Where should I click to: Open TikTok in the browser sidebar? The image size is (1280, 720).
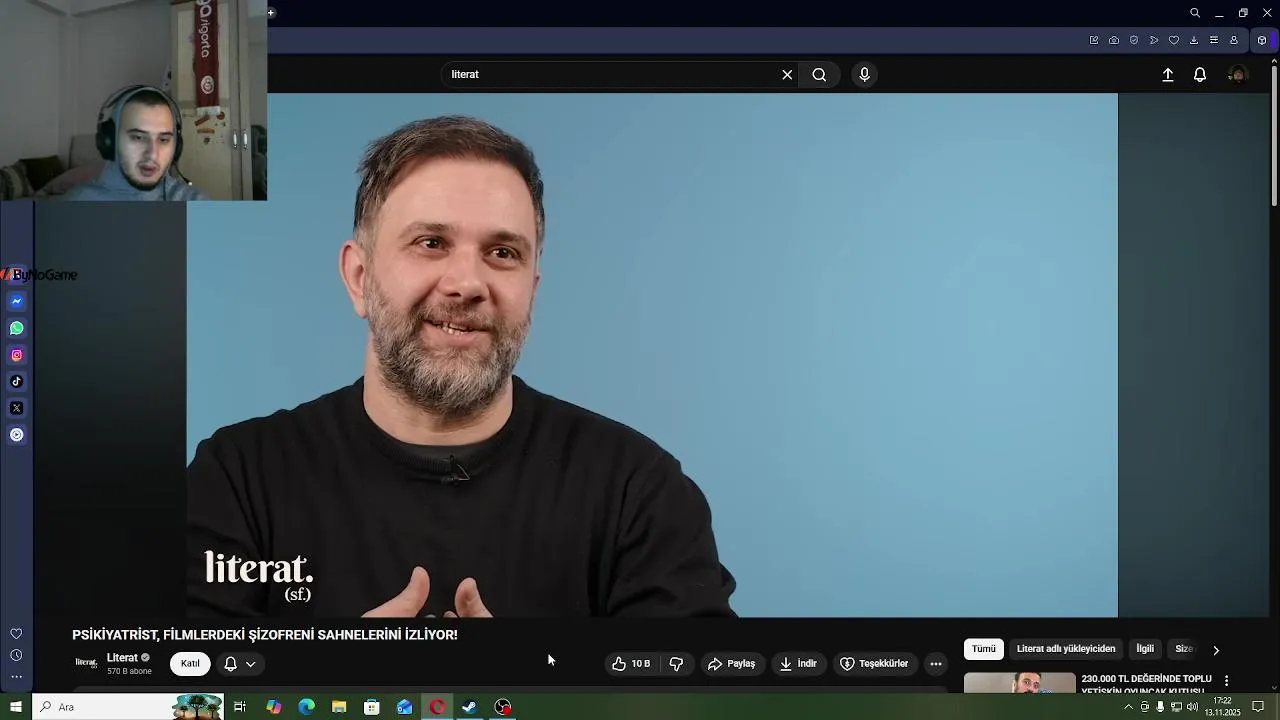click(17, 381)
